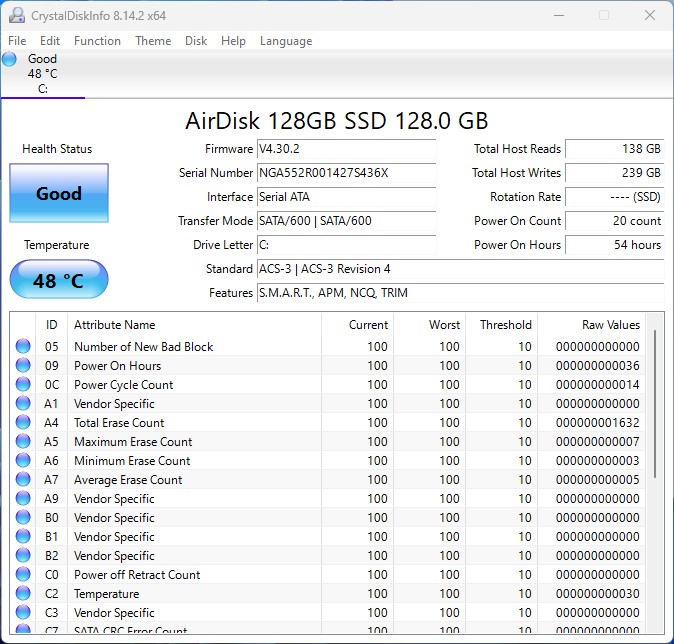Select the Power off Retract Count attribute name

(137, 575)
